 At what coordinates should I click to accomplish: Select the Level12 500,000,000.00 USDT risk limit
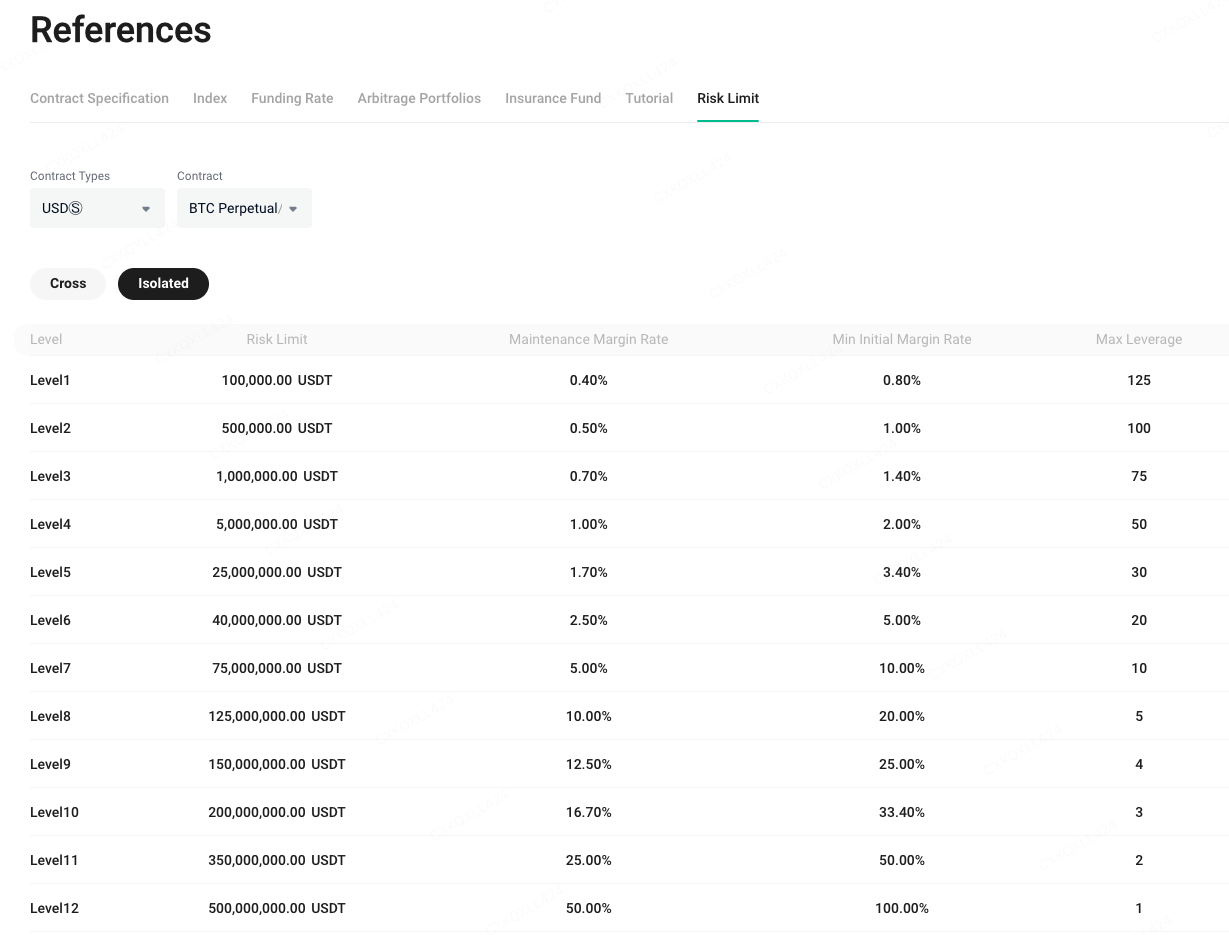click(x=277, y=908)
